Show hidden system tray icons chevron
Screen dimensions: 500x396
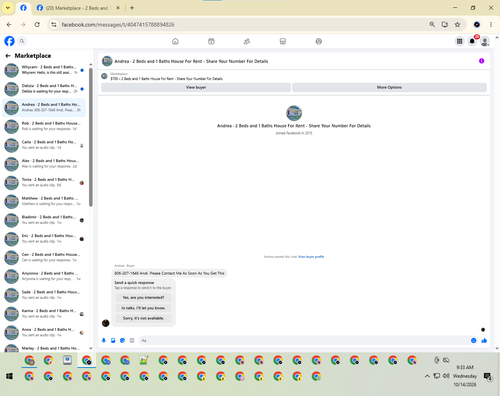coord(427,376)
